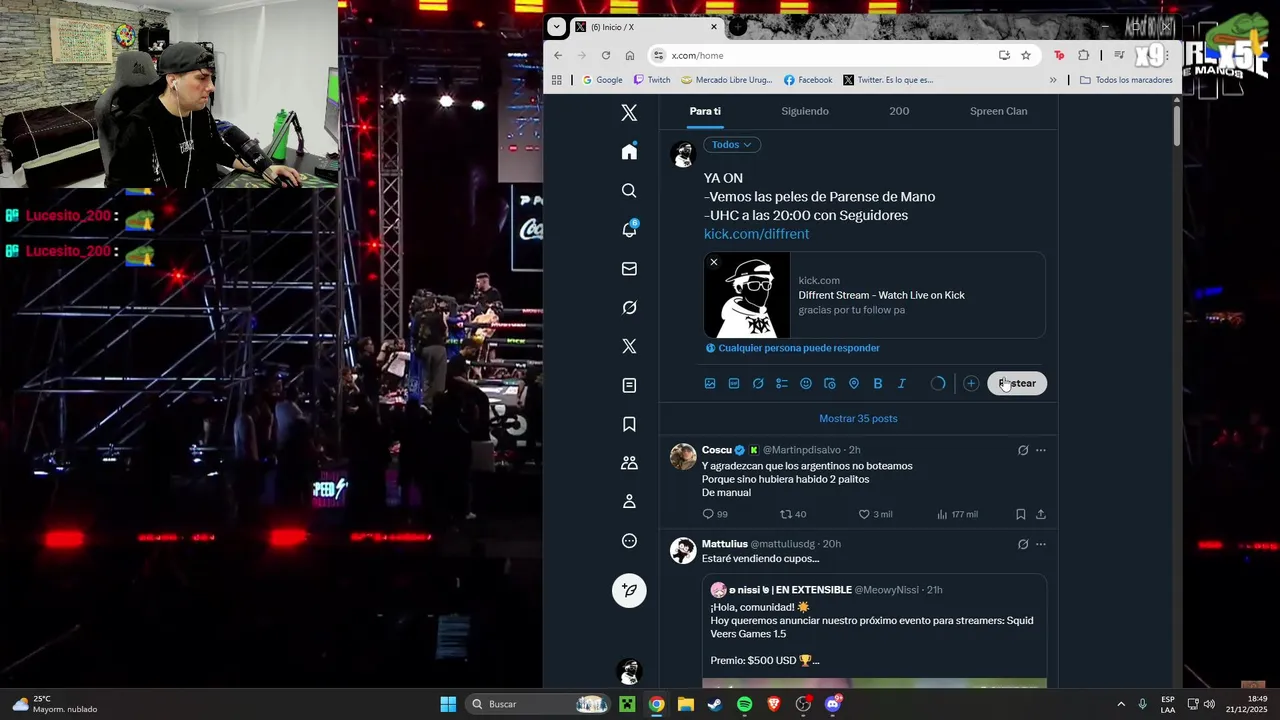This screenshot has width=1280, height=720.
Task: Open Mattulius's profile name link
Action: coord(724,544)
